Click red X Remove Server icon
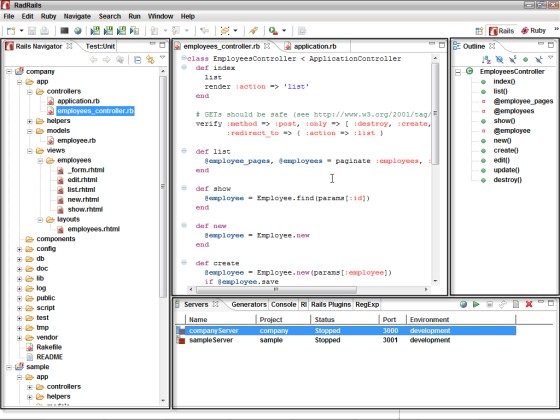The width and height of the screenshot is (560, 420). pos(529,304)
